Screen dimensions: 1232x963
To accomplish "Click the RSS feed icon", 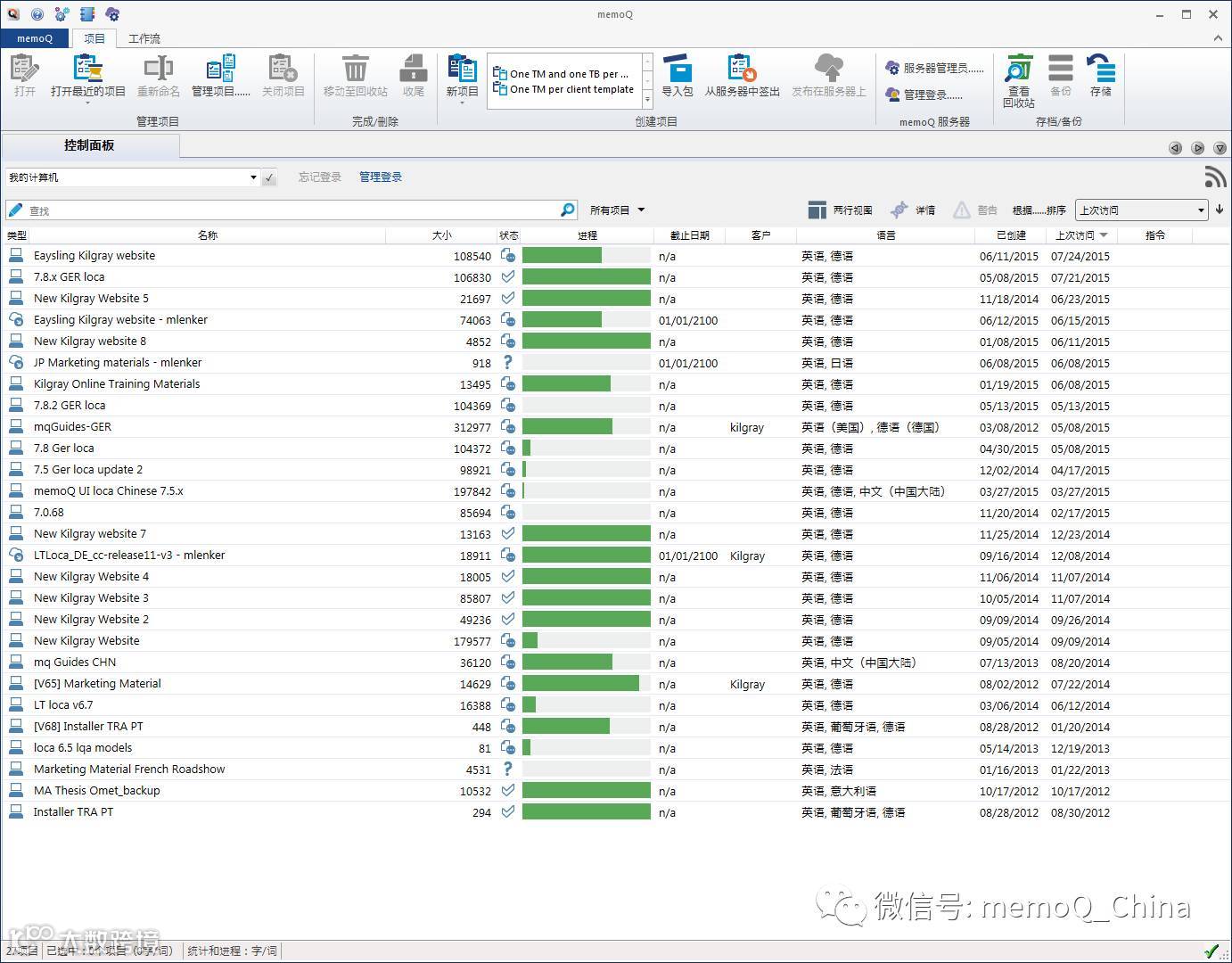I will coord(1215,177).
